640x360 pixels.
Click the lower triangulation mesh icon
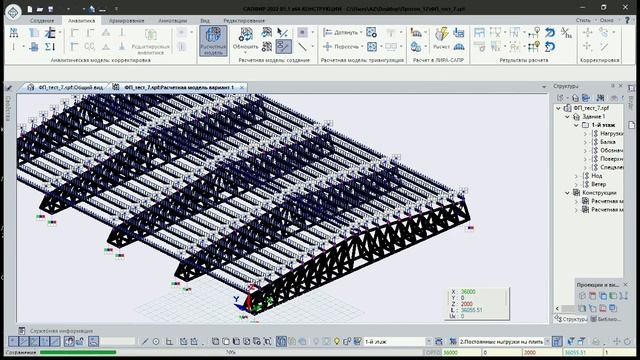click(x=371, y=47)
